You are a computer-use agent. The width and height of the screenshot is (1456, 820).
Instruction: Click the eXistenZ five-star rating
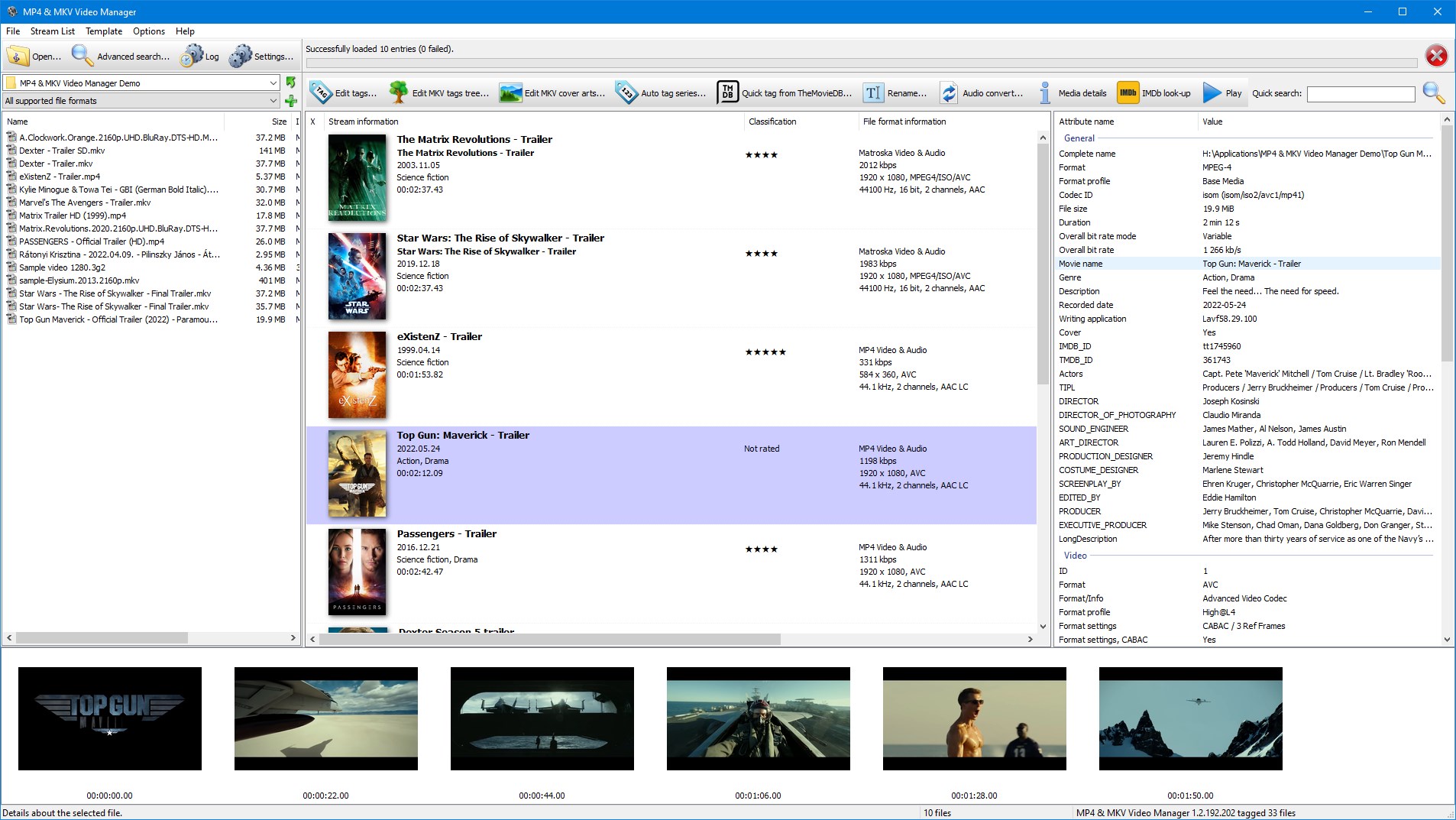tap(765, 352)
